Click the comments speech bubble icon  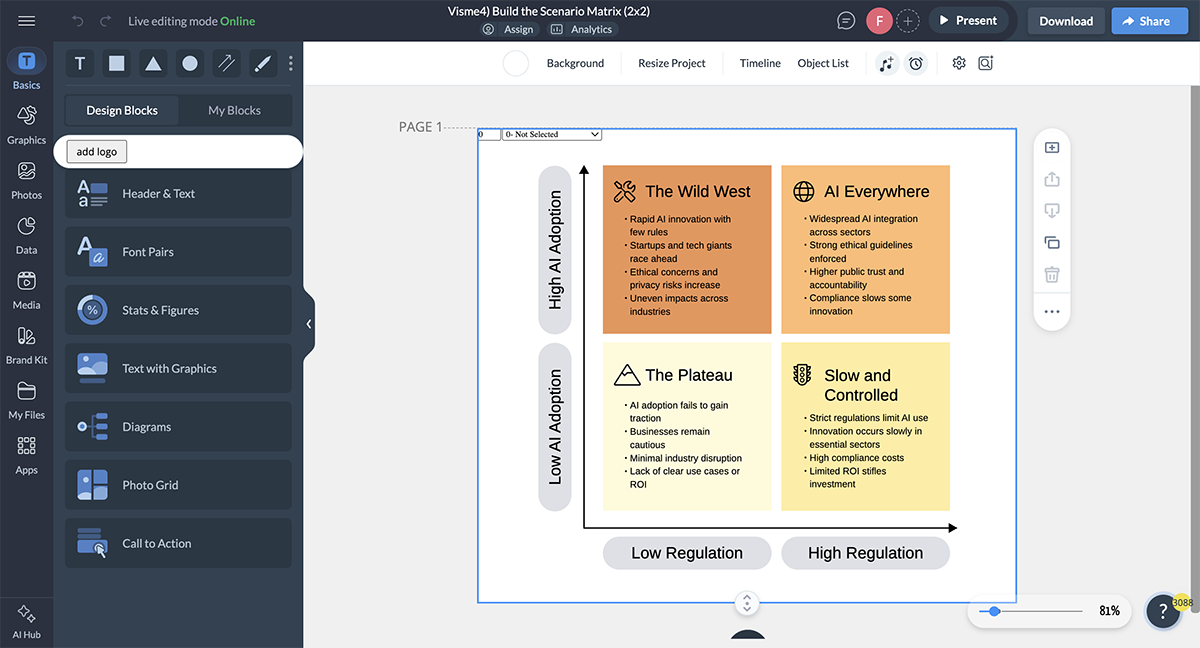[x=846, y=21]
